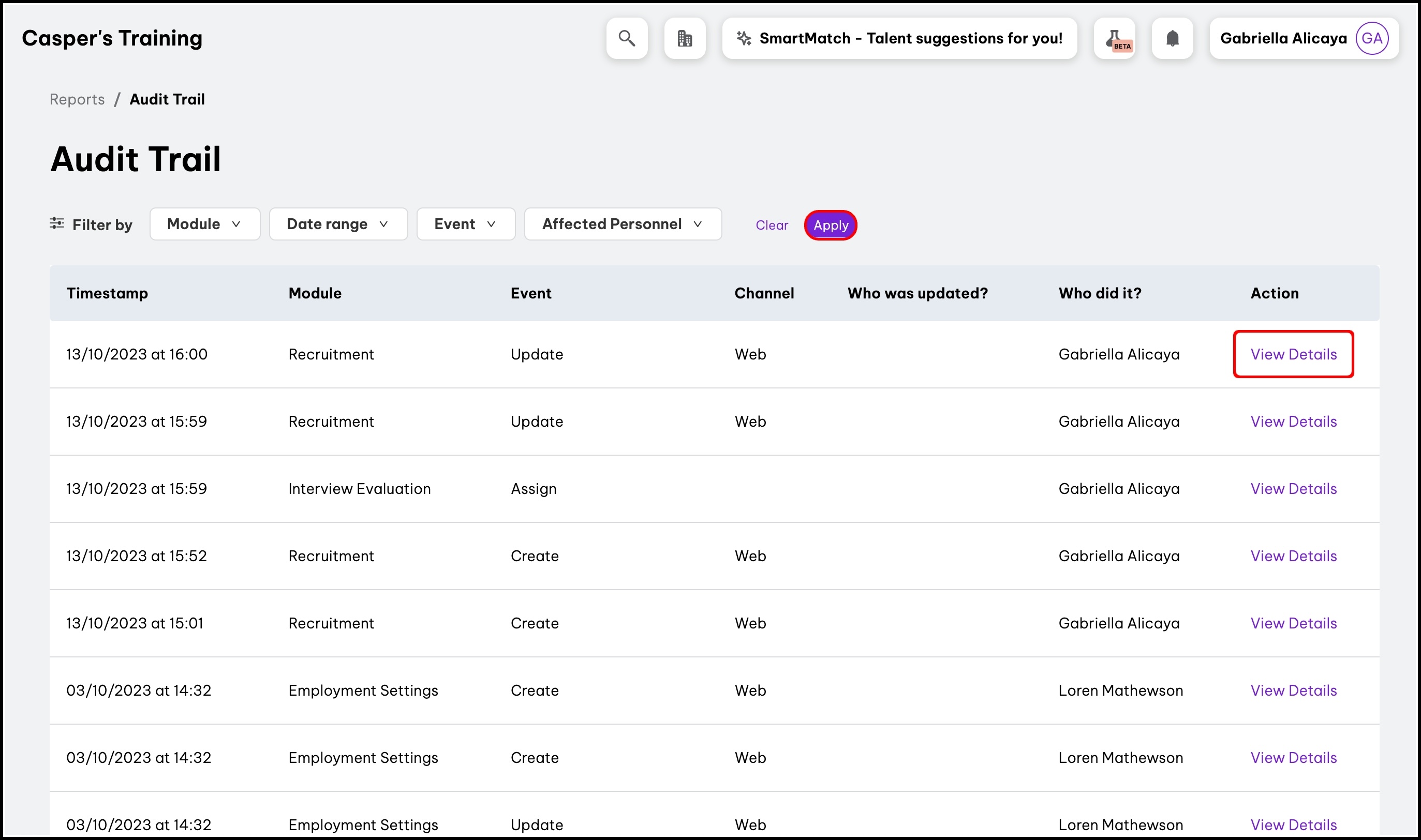Click the GA profile avatar
This screenshot has height=840, width=1421.
(x=1371, y=38)
